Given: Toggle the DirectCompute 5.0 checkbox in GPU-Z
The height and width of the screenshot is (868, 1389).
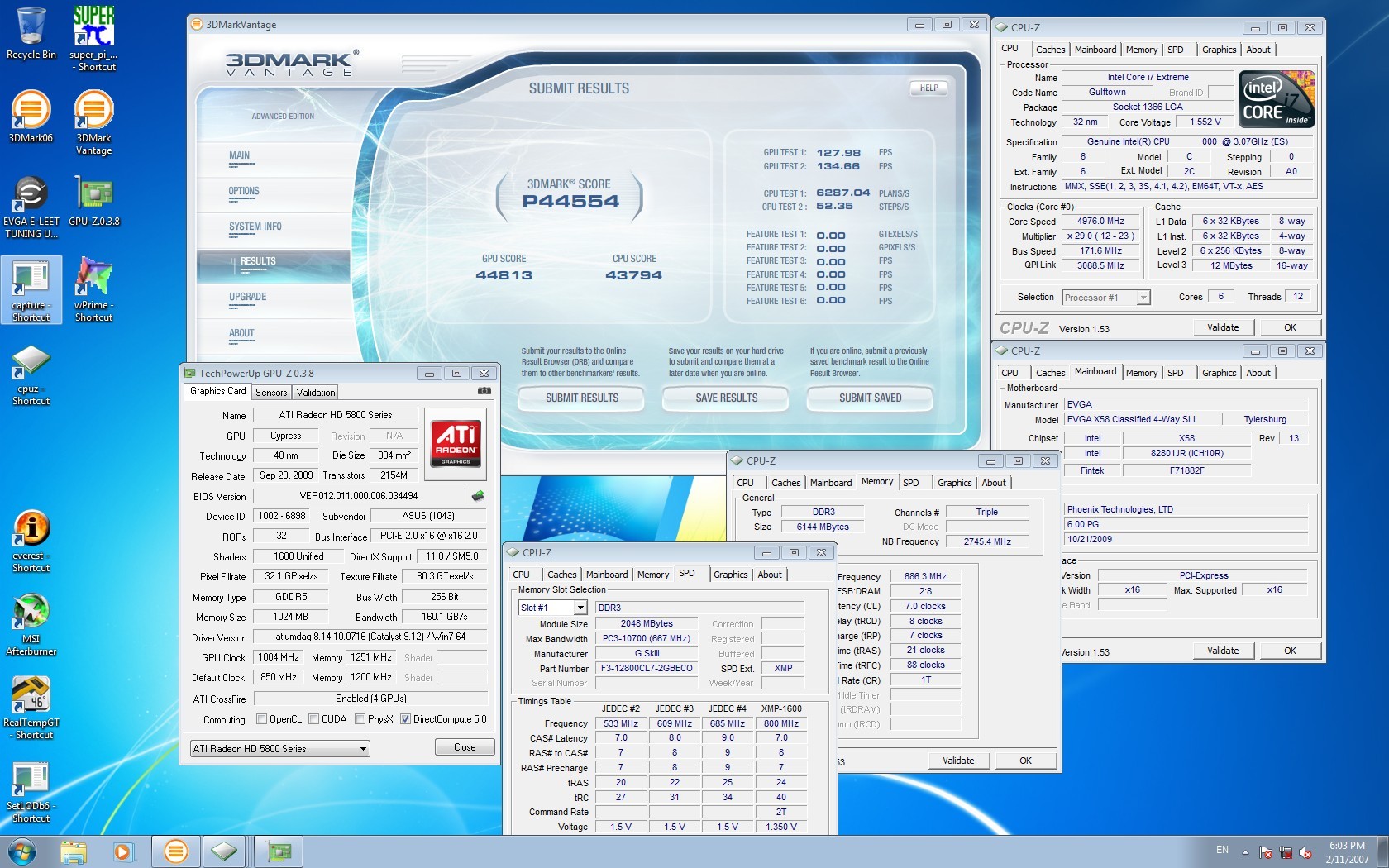Looking at the screenshot, I should click(x=405, y=719).
